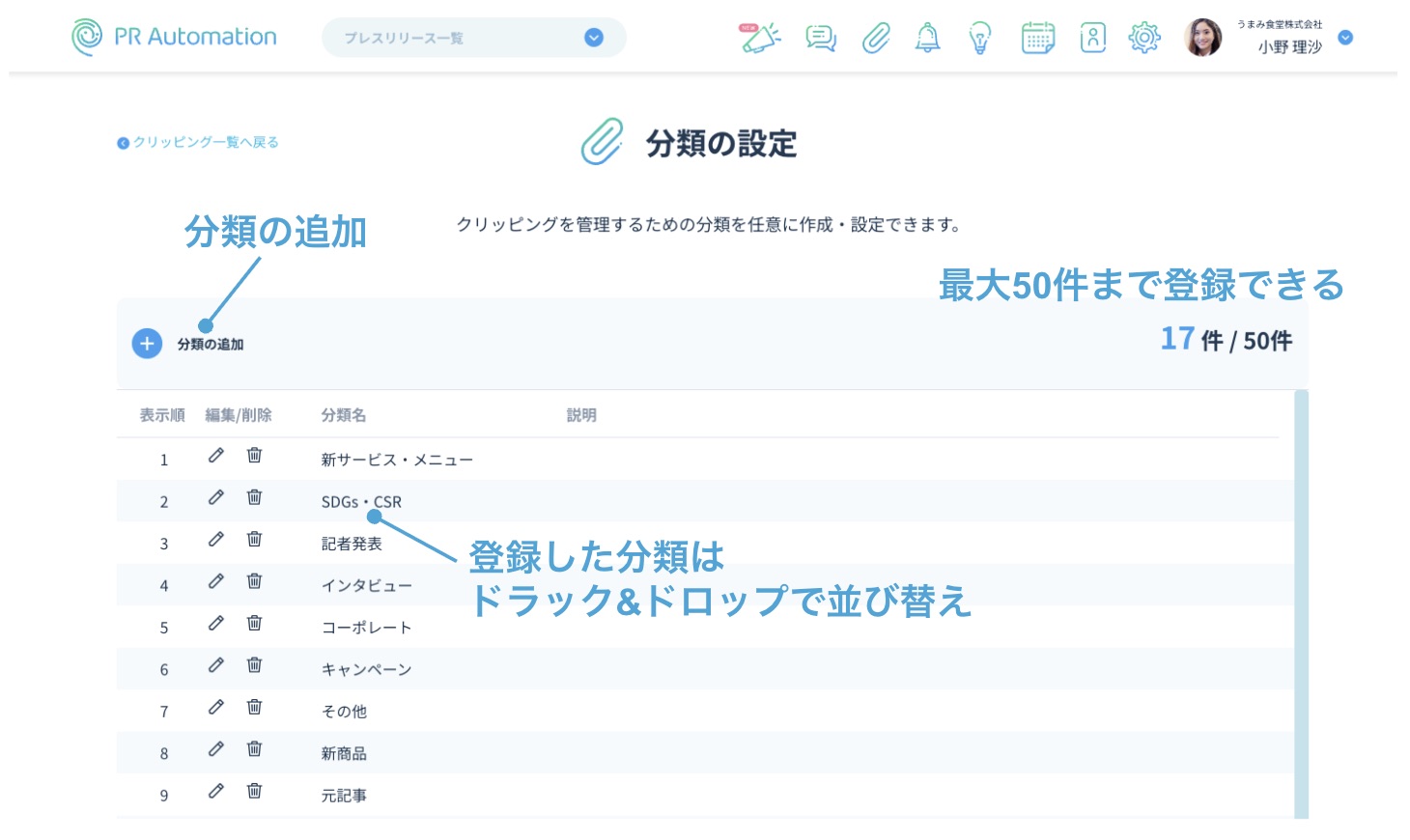Click the contacts address book icon
The height and width of the screenshot is (840, 1410).
coord(1092,38)
